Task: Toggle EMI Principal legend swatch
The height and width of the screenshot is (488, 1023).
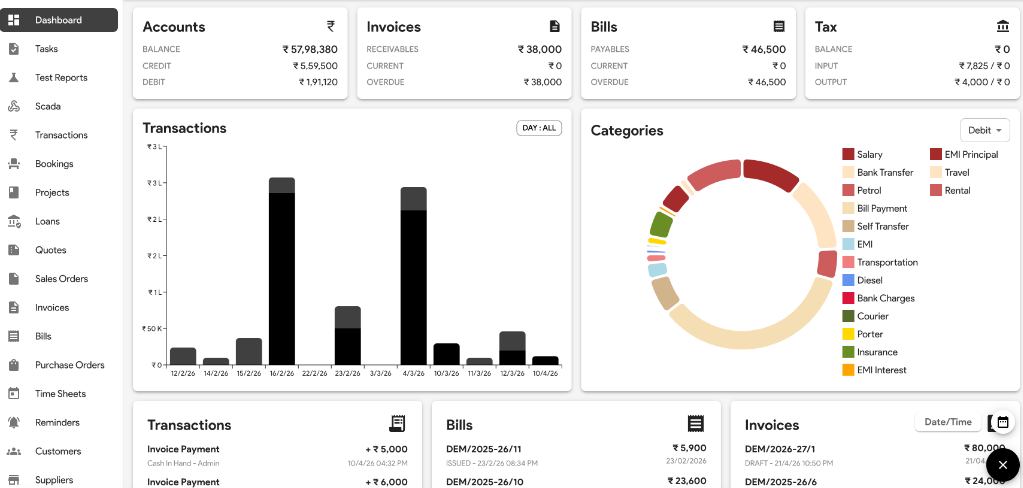Action: click(x=936, y=155)
